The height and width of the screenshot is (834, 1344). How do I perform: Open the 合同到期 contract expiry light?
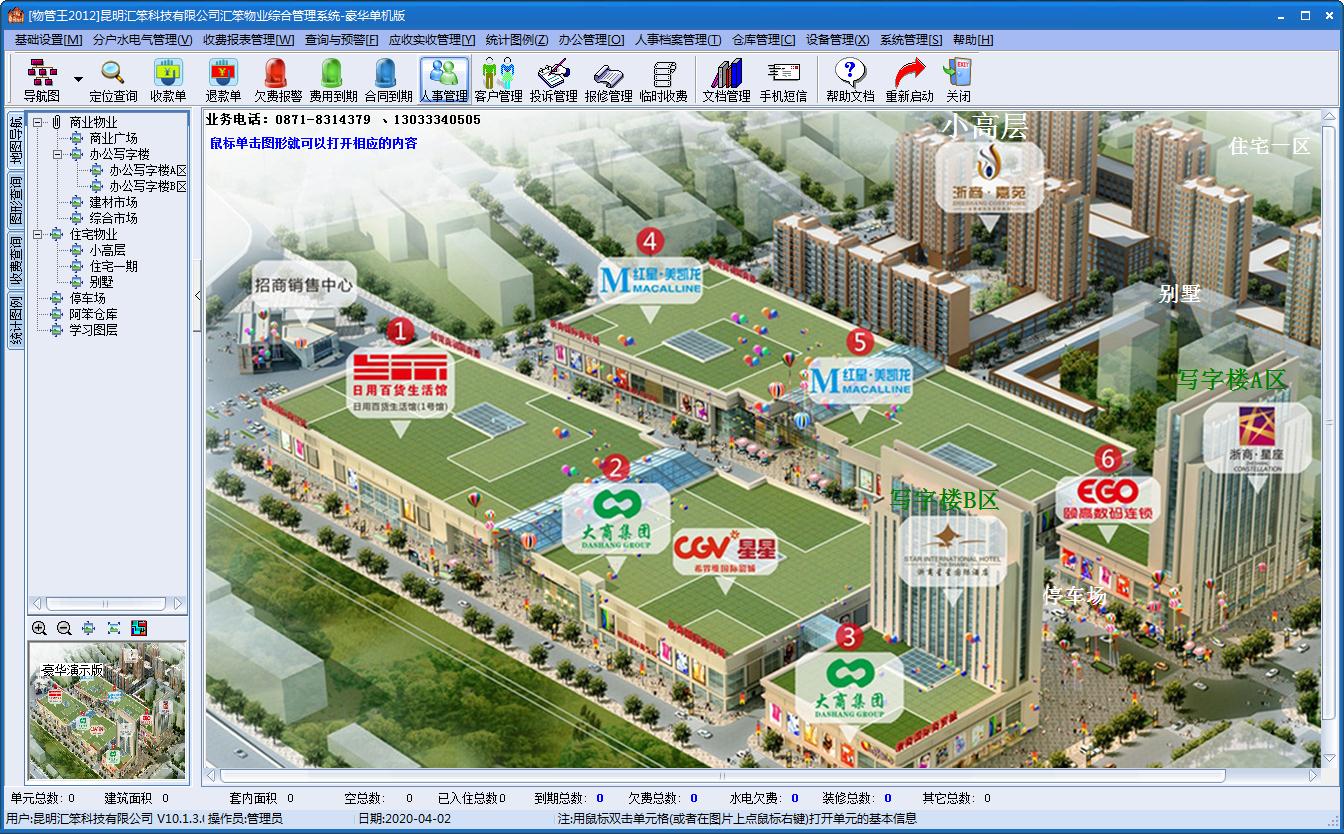387,80
